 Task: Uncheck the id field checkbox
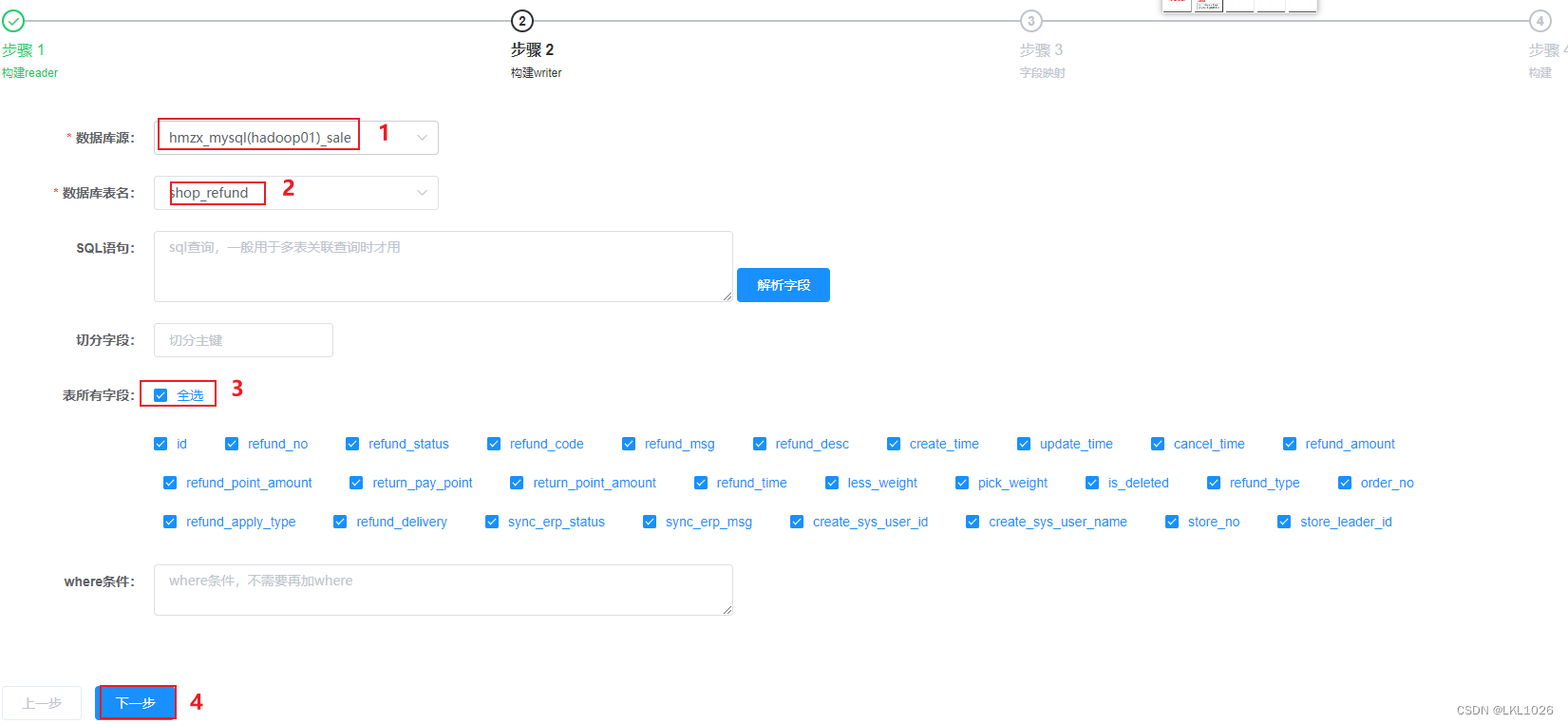[161, 444]
